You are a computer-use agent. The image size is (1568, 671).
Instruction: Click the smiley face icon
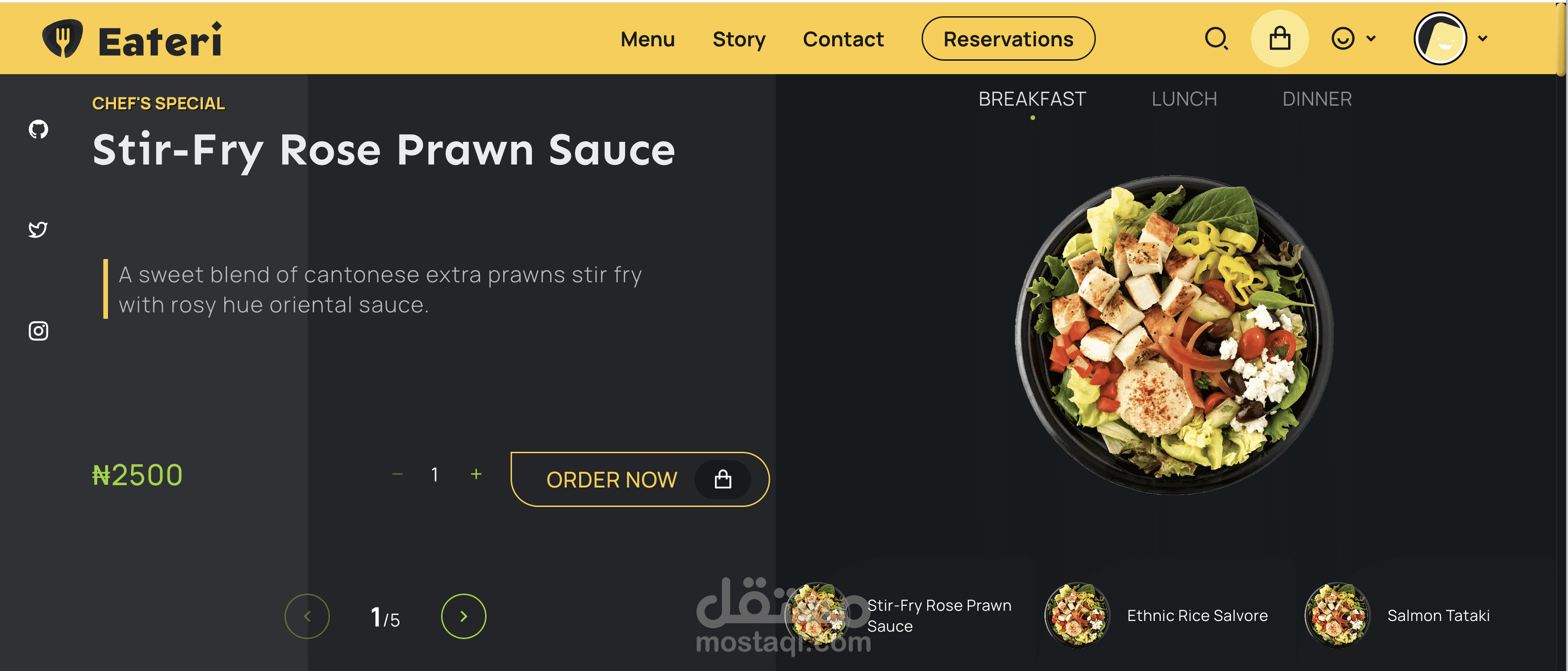(x=1343, y=38)
